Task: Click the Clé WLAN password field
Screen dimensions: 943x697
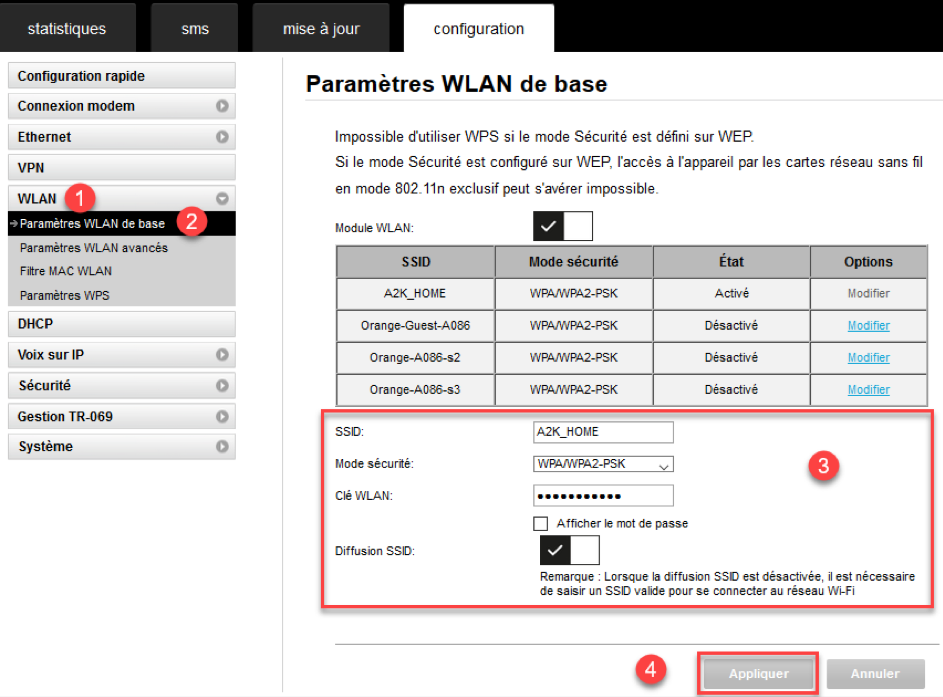Action: point(603,496)
